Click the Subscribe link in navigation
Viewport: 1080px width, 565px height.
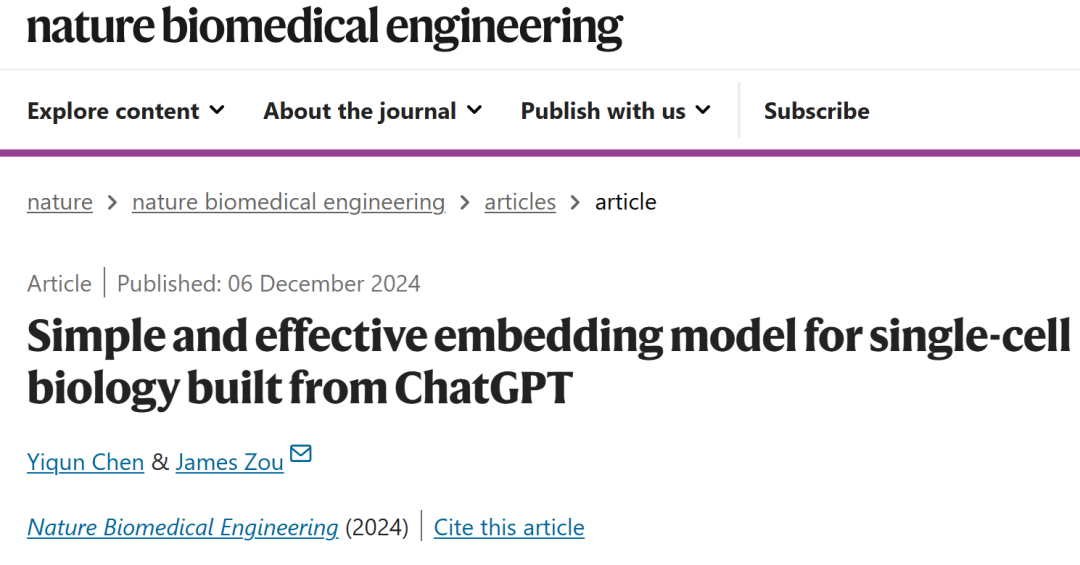816,111
